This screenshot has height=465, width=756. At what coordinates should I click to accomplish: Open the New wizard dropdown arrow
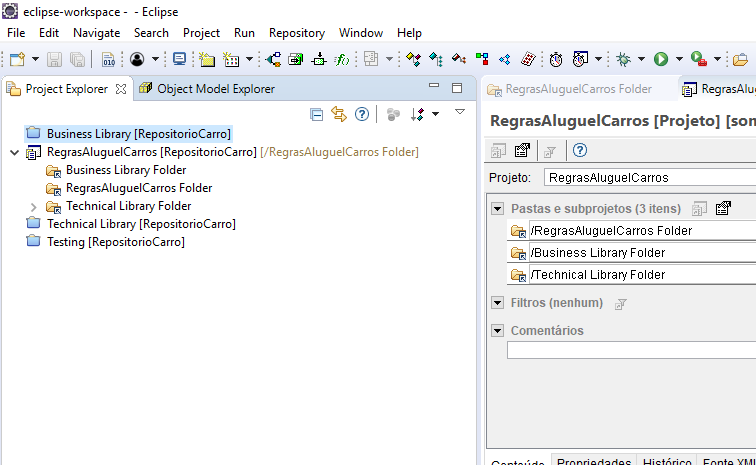point(35,59)
